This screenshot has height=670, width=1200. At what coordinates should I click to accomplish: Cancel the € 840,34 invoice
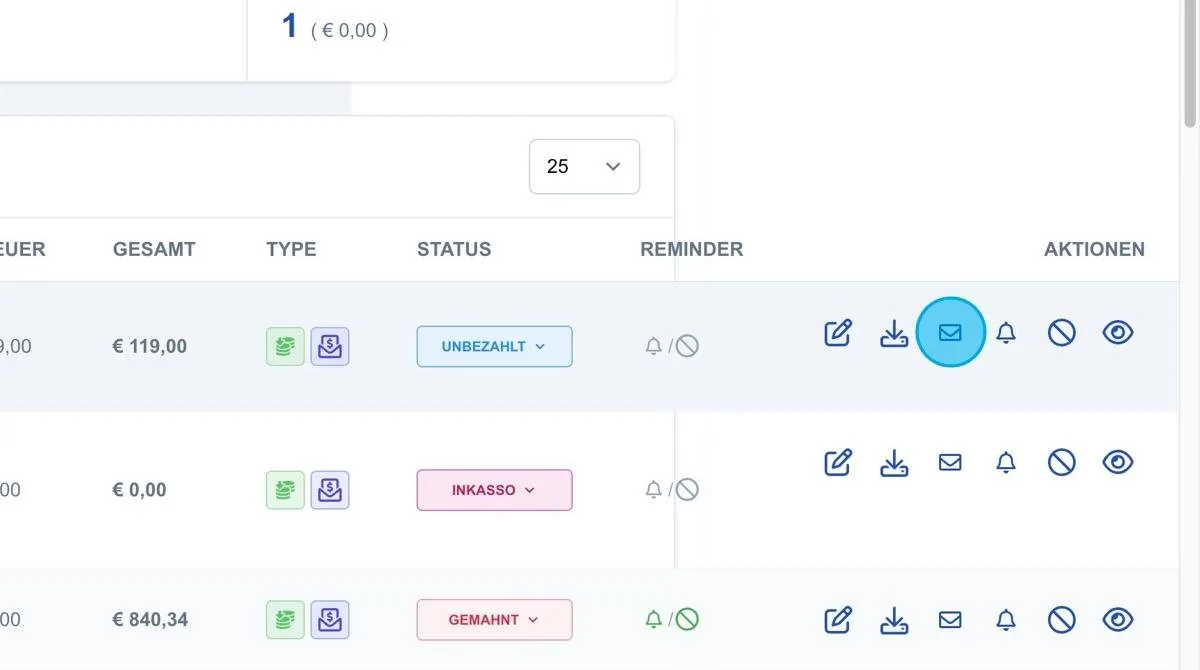click(x=1062, y=620)
